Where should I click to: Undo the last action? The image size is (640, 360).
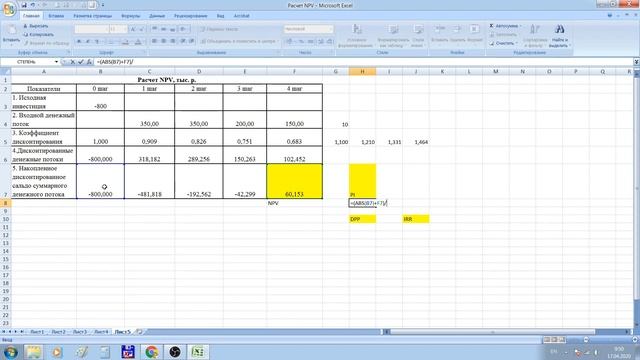coord(33,5)
